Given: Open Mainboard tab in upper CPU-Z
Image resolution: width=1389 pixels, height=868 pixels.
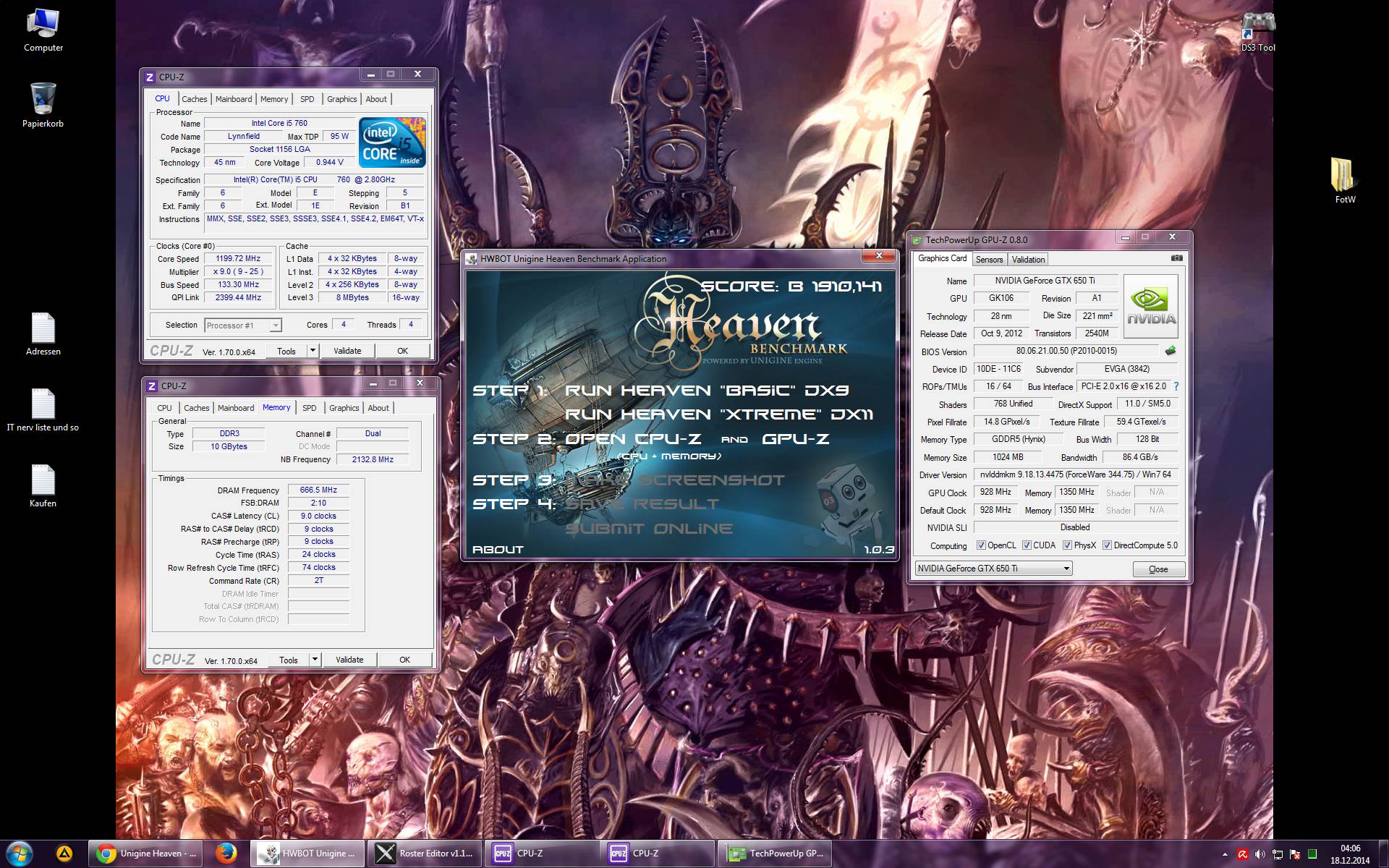Looking at the screenshot, I should point(234,99).
